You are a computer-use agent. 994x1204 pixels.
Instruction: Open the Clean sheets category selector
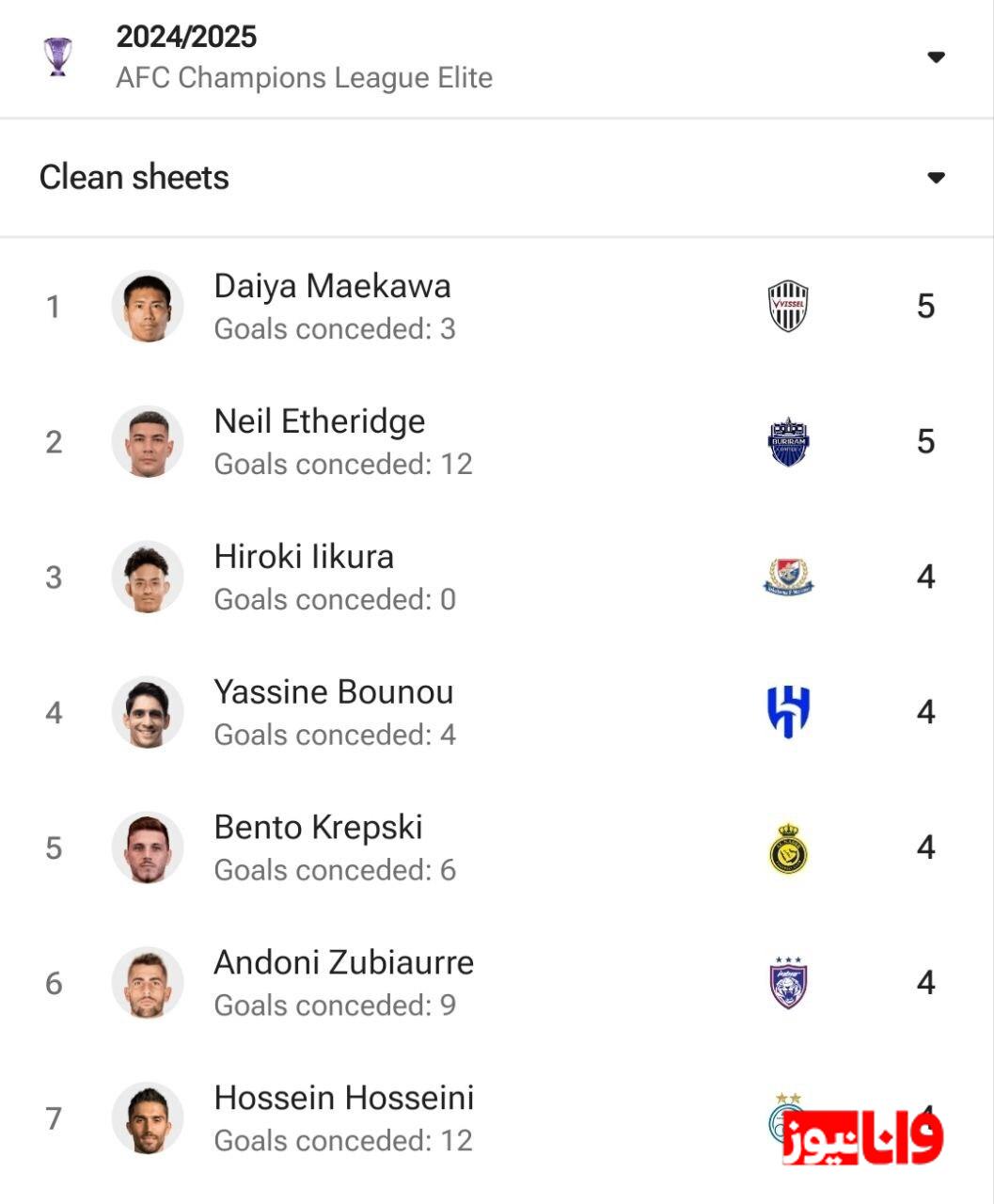[134, 177]
